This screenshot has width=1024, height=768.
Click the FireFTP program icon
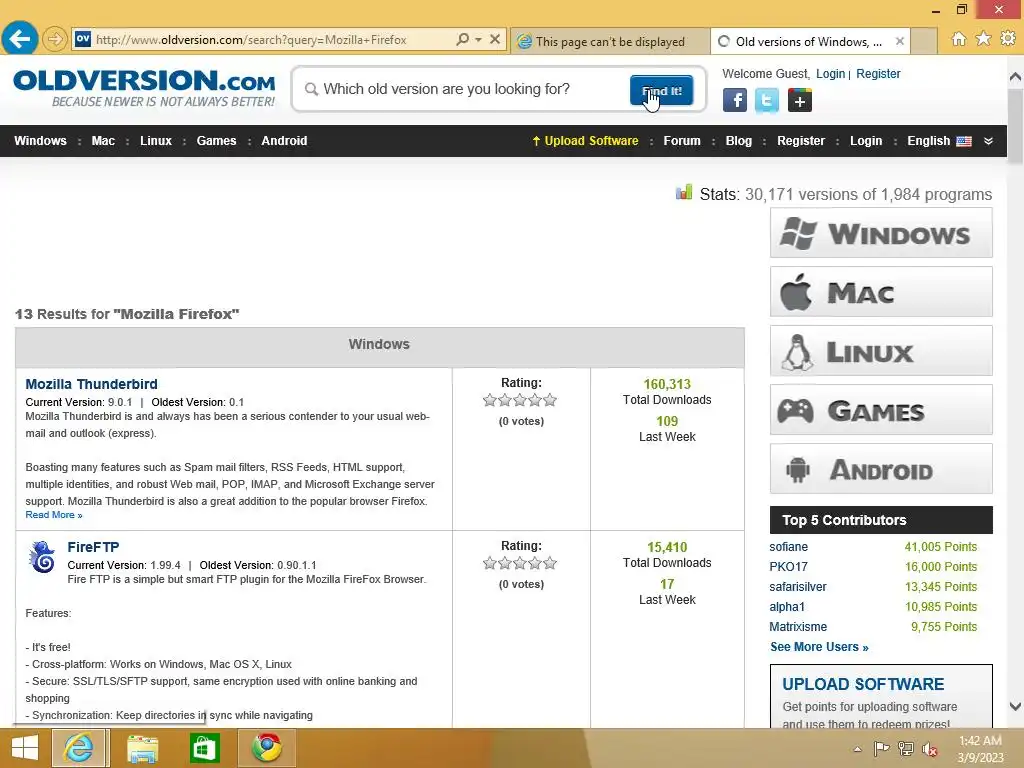[x=42, y=557]
